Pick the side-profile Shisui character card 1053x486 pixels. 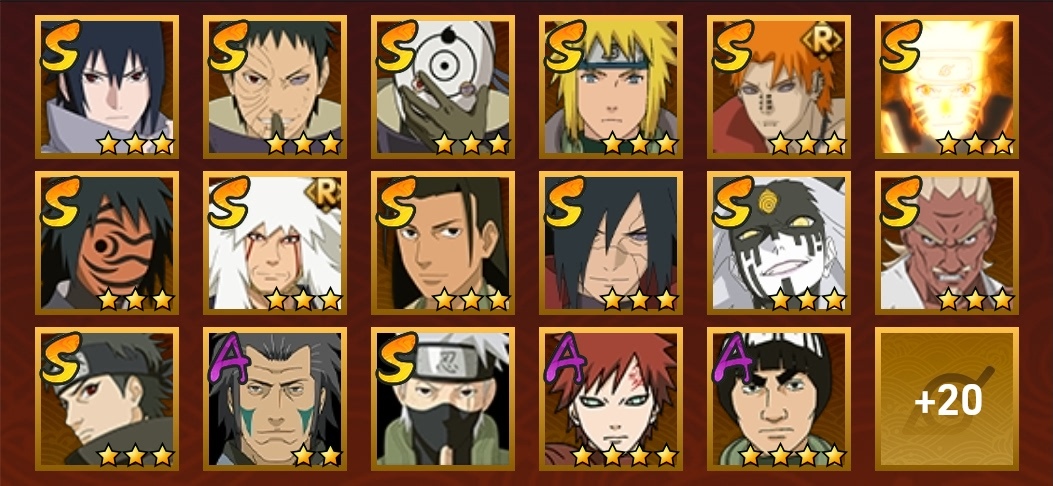click(x=107, y=399)
